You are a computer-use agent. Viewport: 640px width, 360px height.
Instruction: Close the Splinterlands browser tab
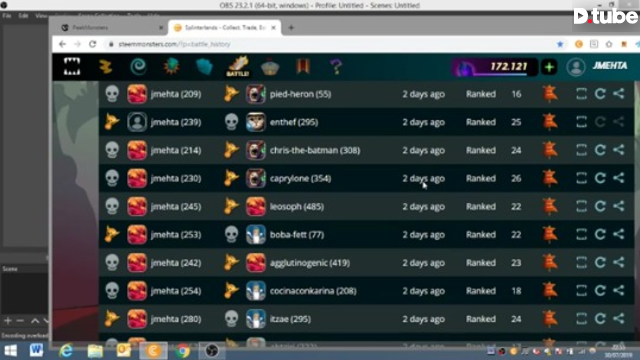pyautogui.click(x=273, y=28)
